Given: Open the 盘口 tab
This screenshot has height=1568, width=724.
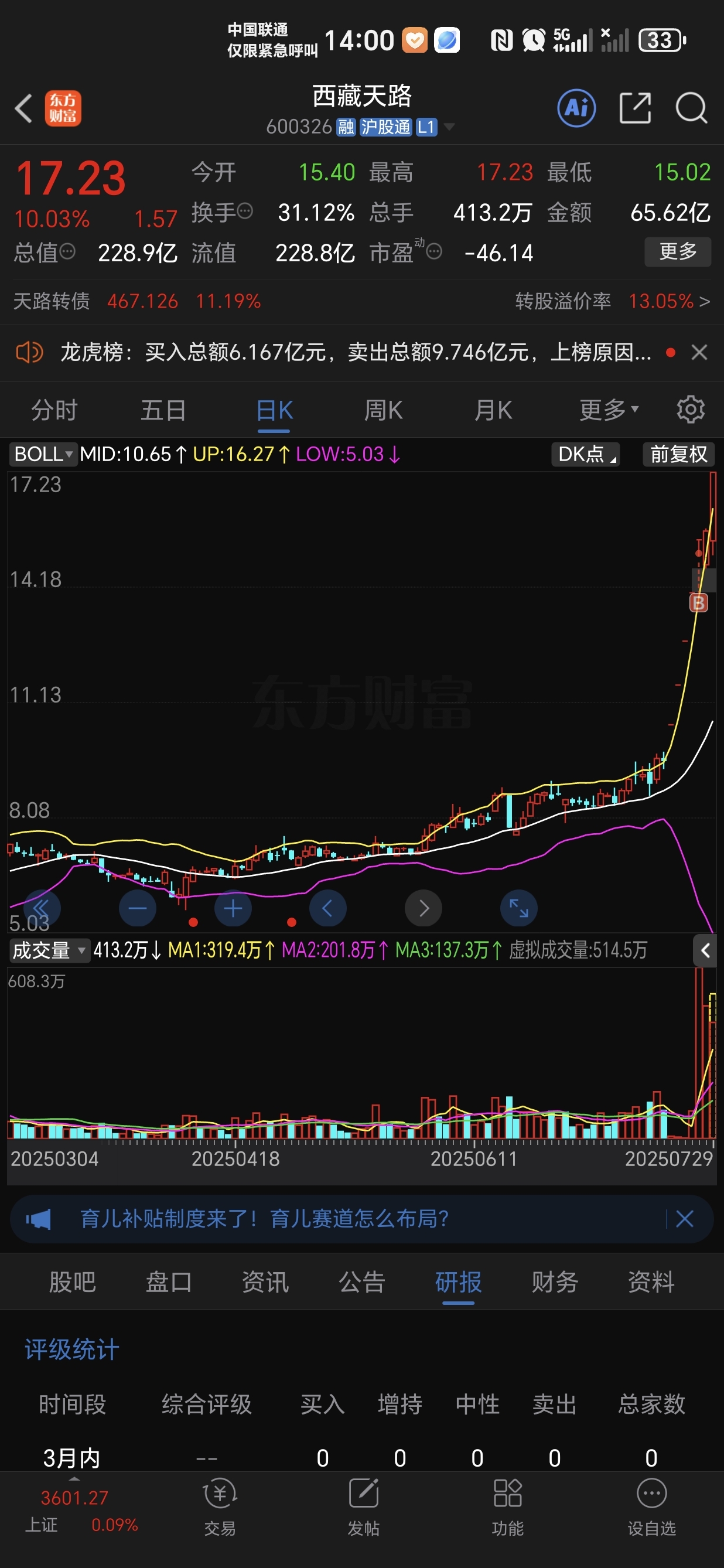Looking at the screenshot, I should [x=169, y=1282].
